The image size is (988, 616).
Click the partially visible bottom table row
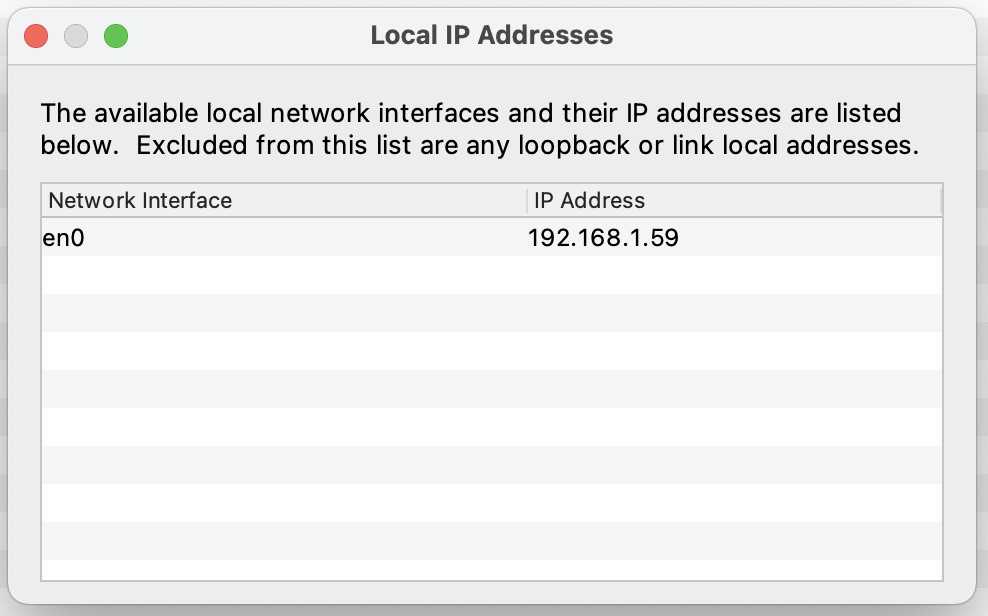[490, 569]
